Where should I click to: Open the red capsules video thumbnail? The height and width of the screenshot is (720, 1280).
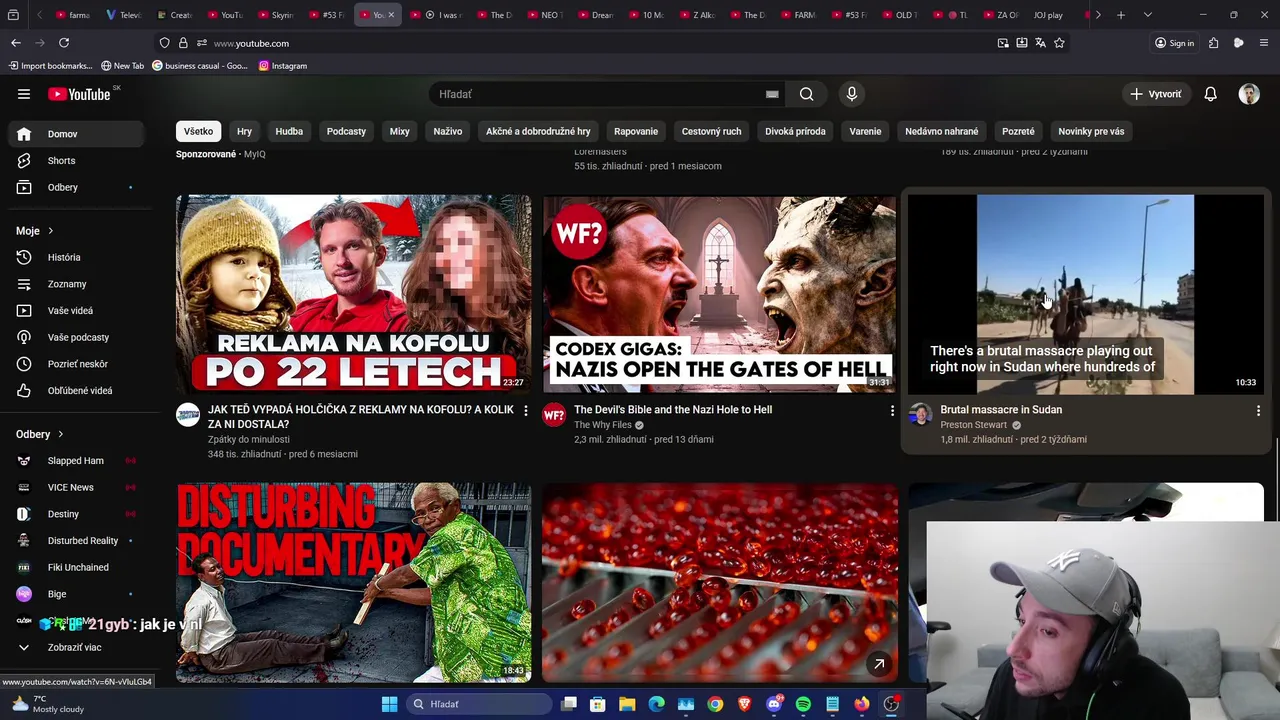(719, 582)
